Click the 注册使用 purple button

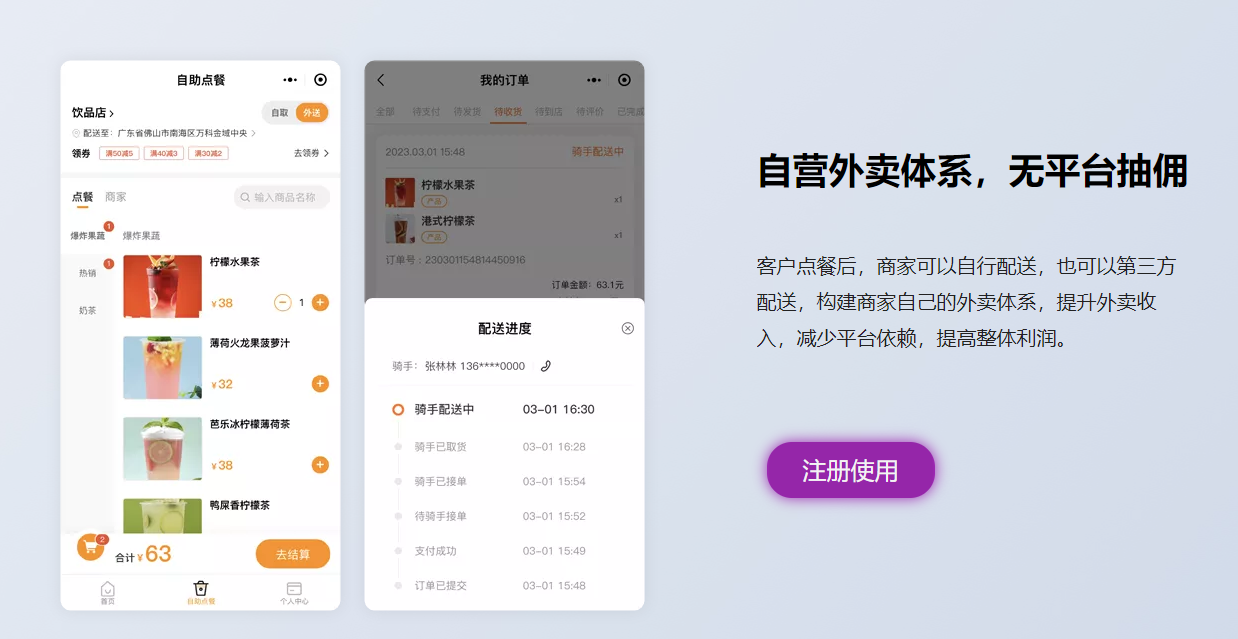[850, 470]
